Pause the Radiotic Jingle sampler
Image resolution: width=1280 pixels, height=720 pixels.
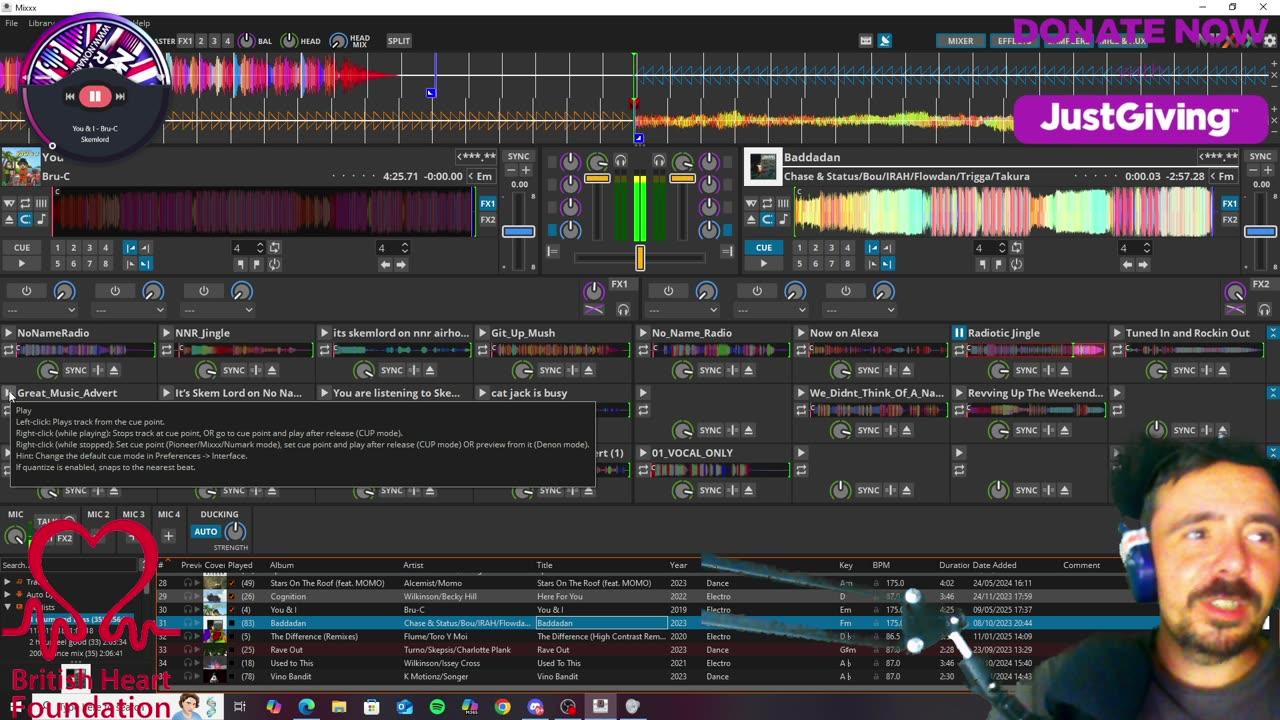pos(959,333)
